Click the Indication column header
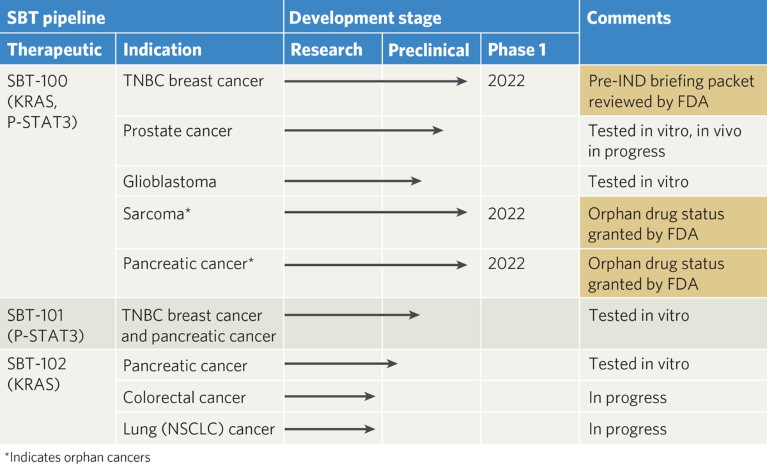The width and height of the screenshot is (767, 465). (x=162, y=49)
